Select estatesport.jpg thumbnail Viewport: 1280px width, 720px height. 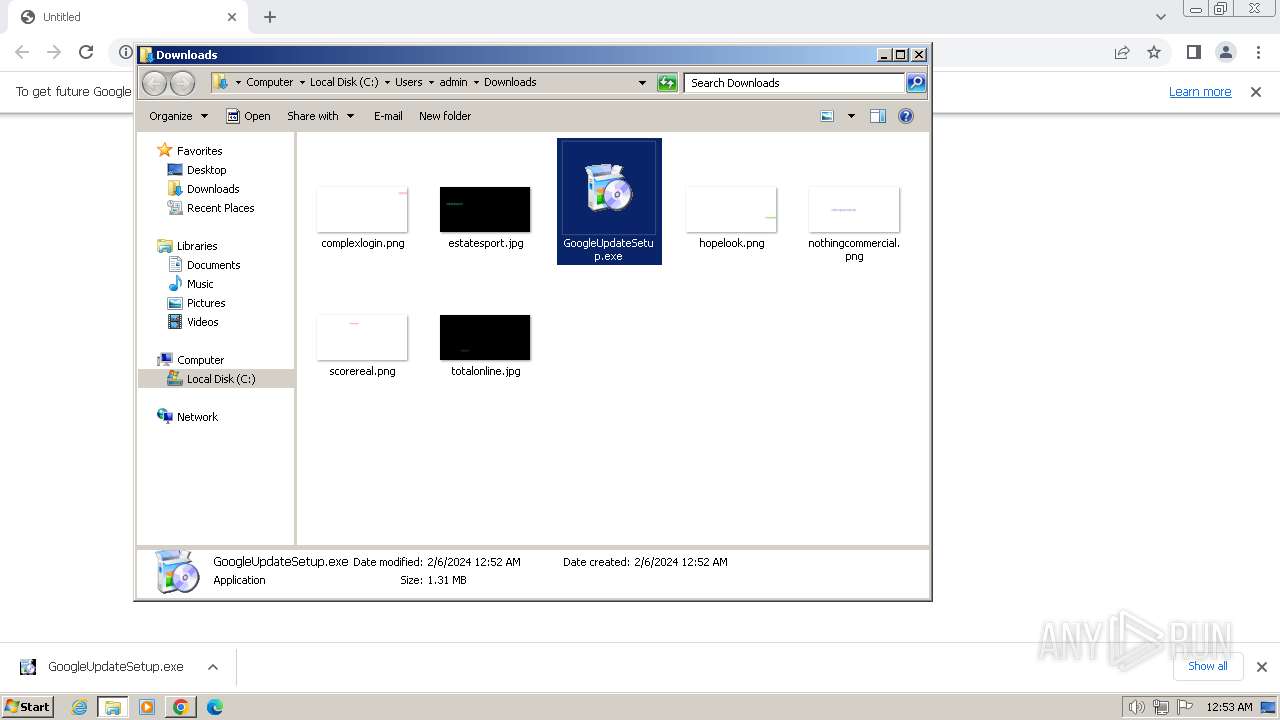tap(485, 209)
